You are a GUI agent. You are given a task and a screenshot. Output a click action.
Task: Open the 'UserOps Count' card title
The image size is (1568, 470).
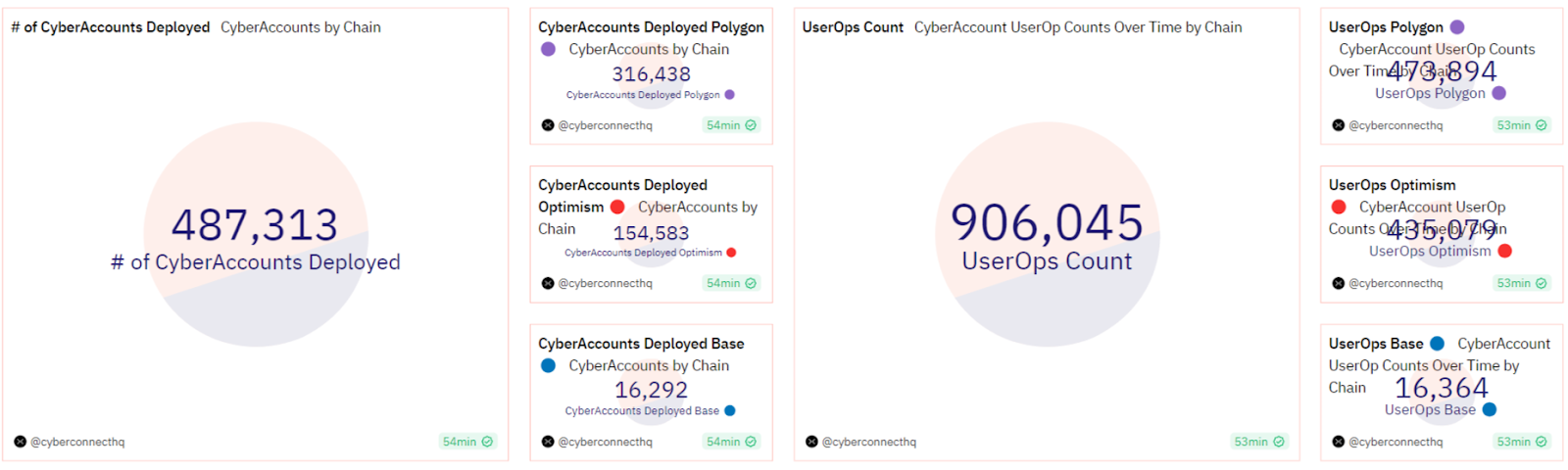tap(853, 27)
